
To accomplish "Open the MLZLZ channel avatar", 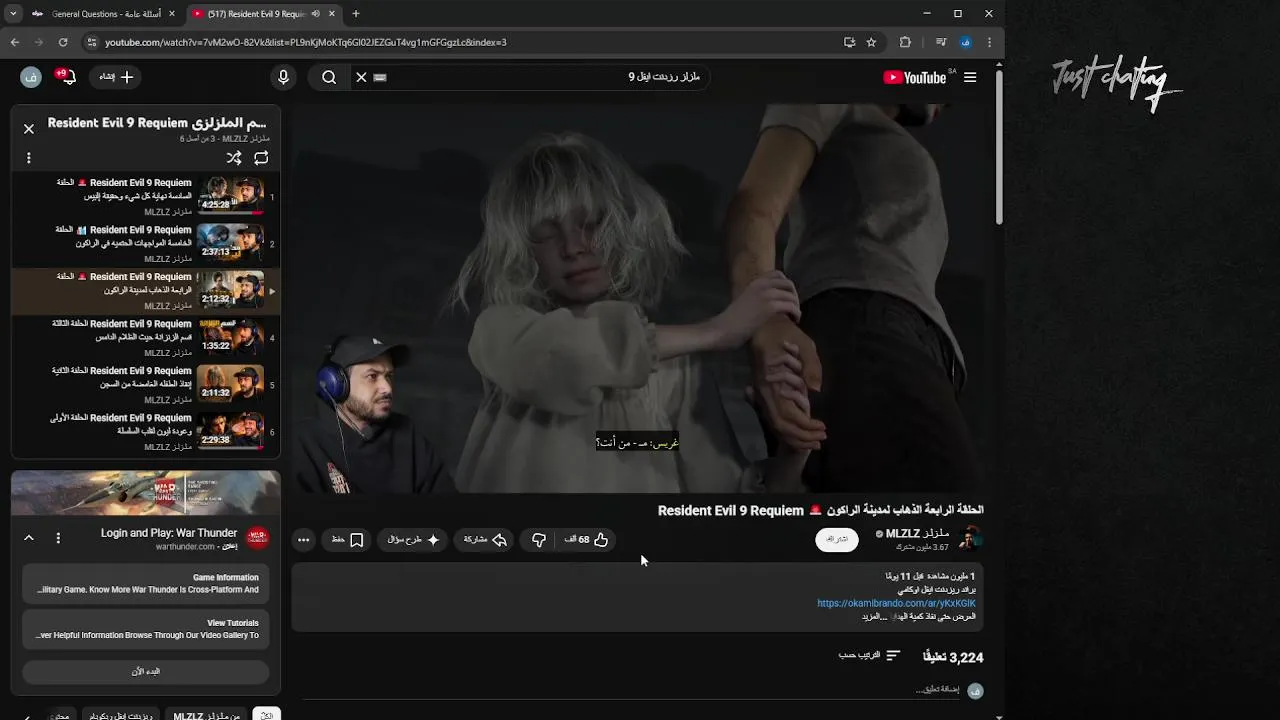I will [x=969, y=539].
